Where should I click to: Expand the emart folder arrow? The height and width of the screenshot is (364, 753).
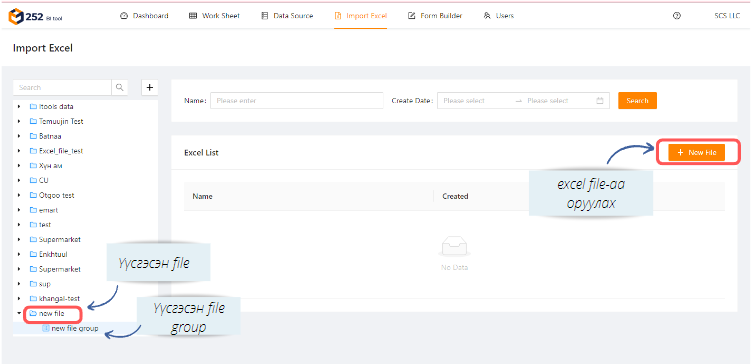point(19,210)
